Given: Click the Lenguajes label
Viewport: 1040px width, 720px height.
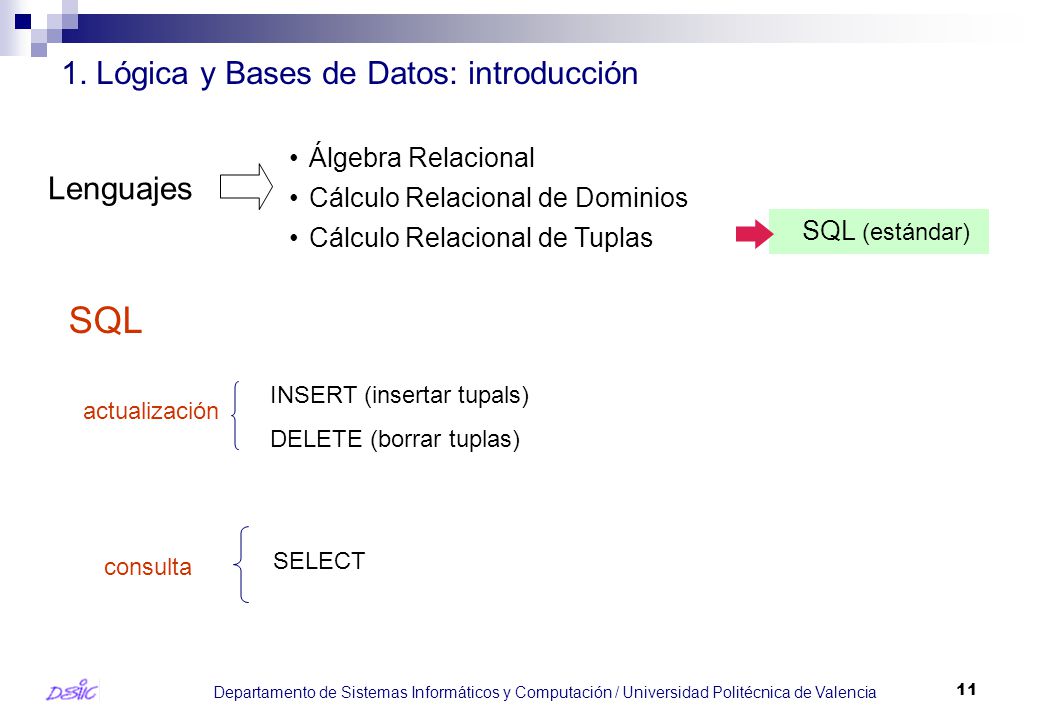Looking at the screenshot, I should (120, 190).
